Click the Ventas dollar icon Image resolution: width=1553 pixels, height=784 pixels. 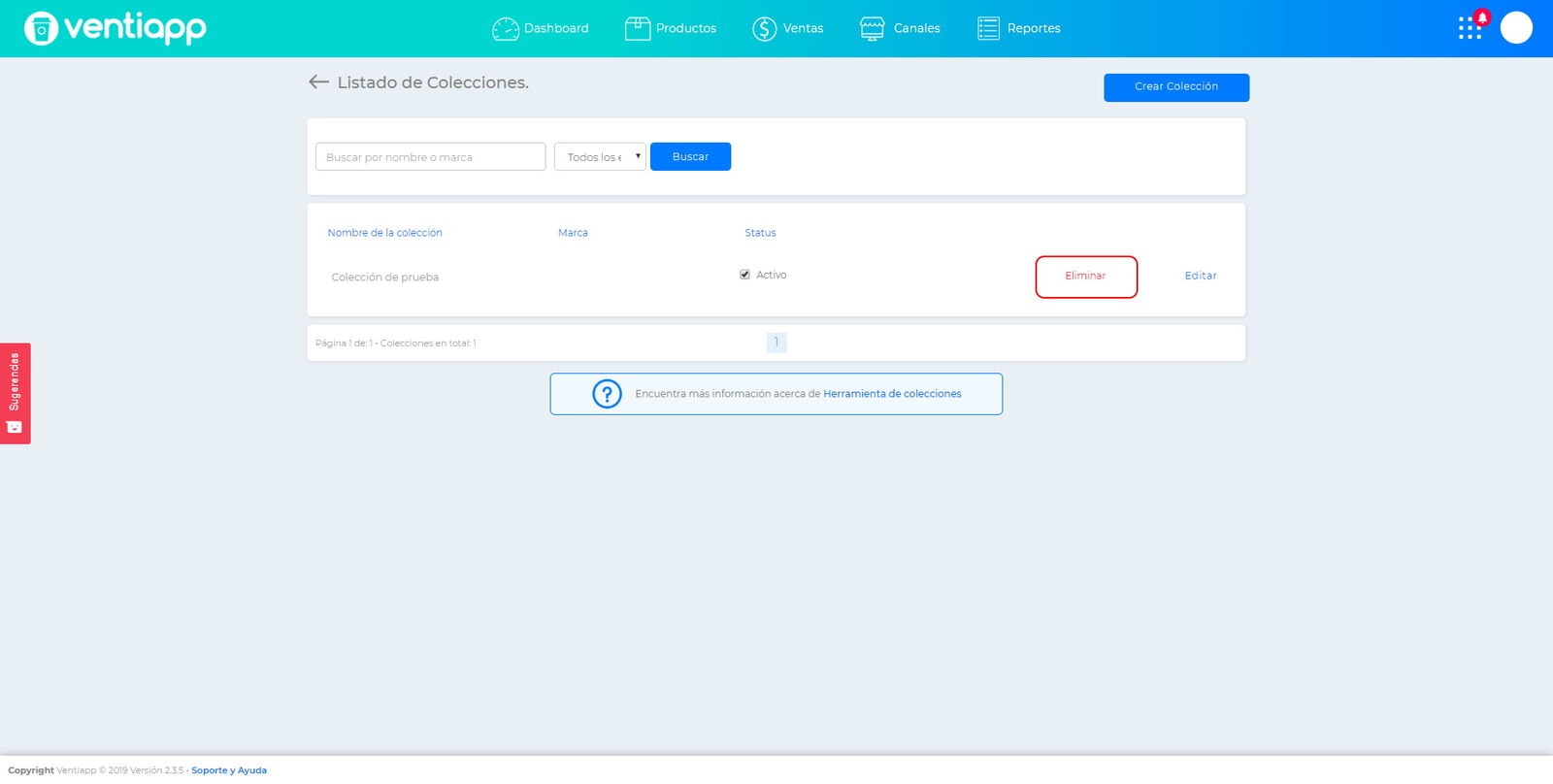click(x=765, y=29)
